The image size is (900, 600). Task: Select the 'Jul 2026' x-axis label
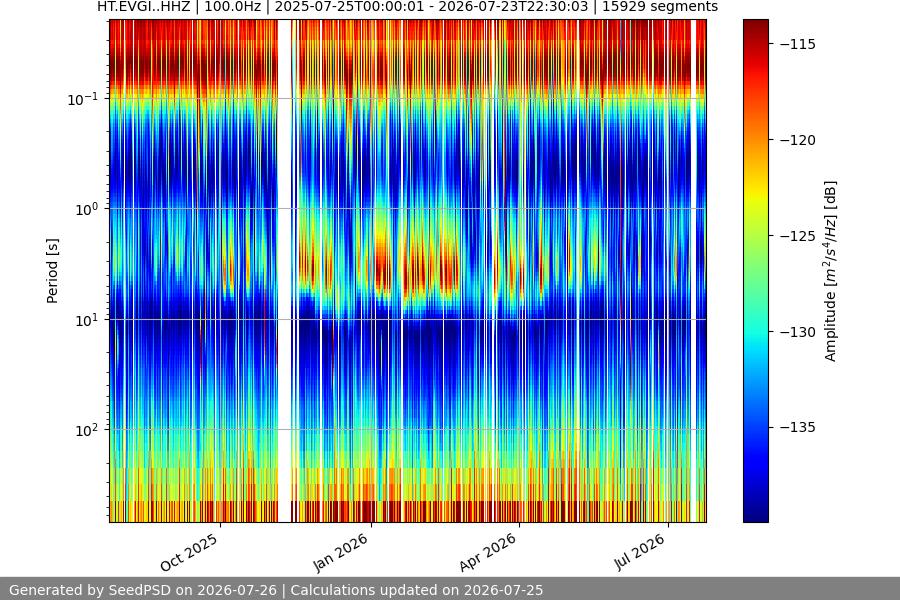click(x=640, y=552)
